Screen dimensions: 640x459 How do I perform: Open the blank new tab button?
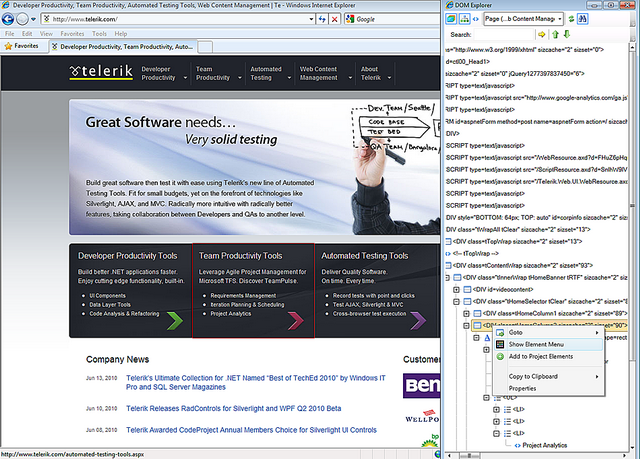coord(205,47)
